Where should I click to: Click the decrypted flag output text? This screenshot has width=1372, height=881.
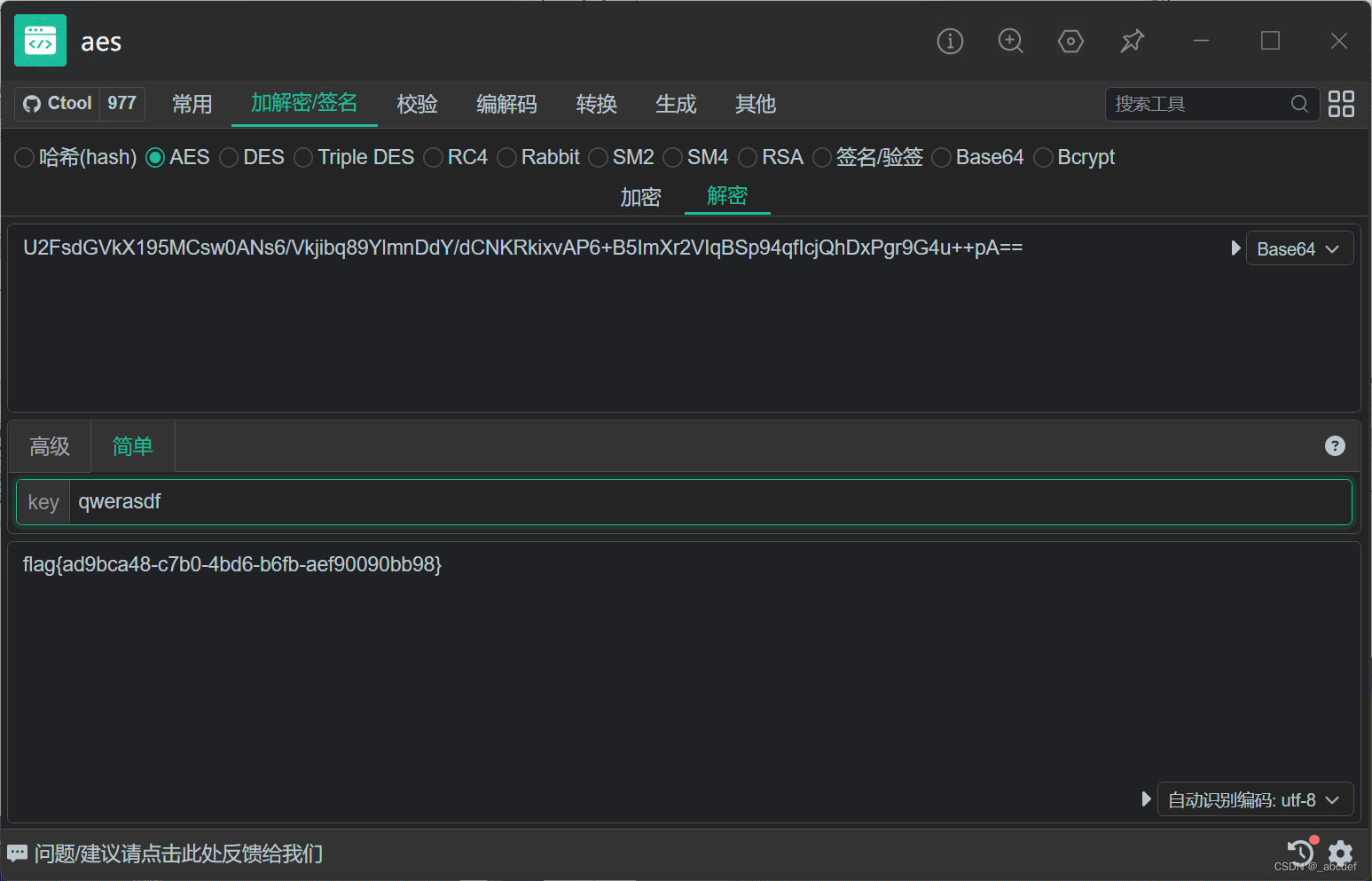point(232,564)
